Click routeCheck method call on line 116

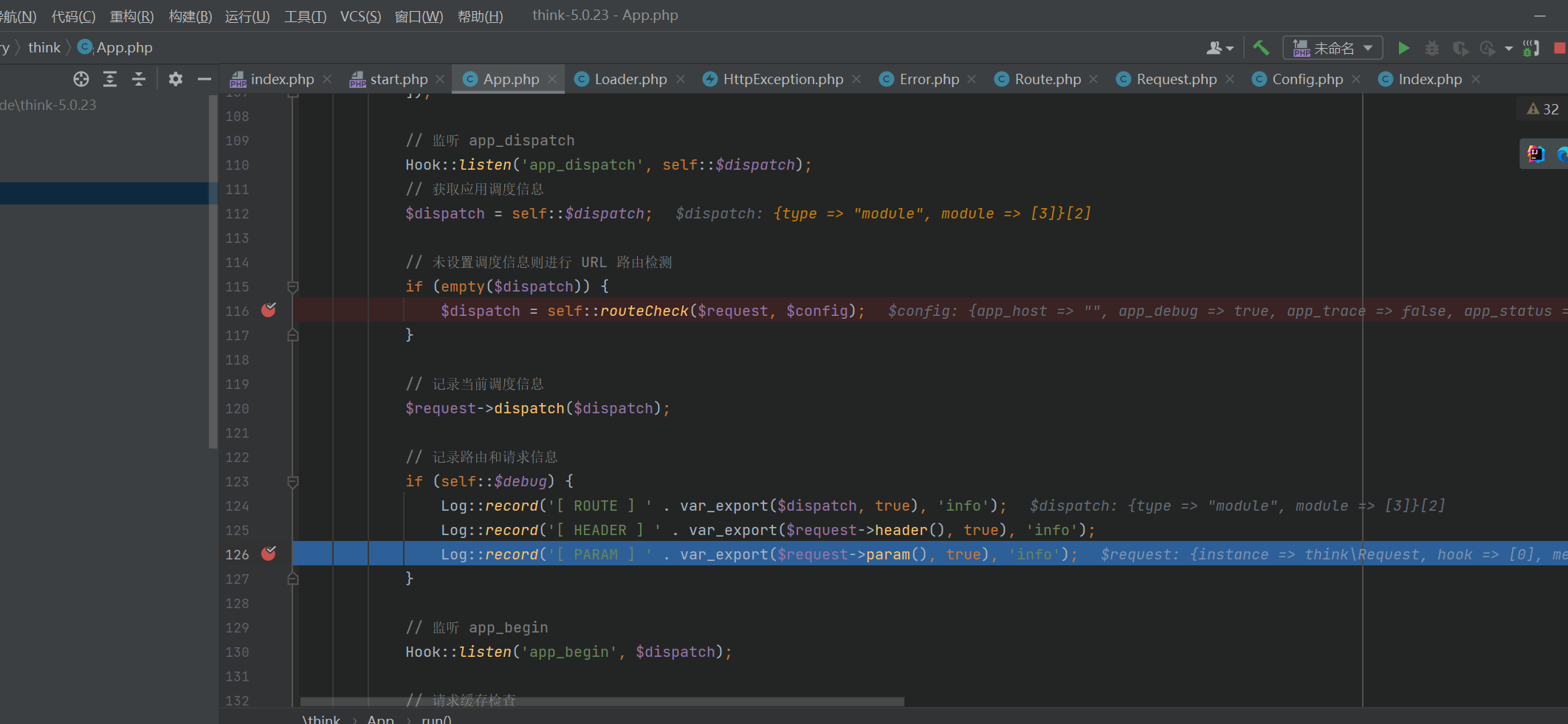coord(644,311)
